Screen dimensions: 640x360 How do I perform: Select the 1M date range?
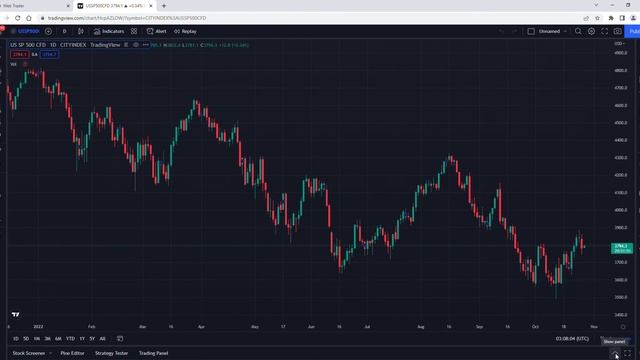click(37, 339)
